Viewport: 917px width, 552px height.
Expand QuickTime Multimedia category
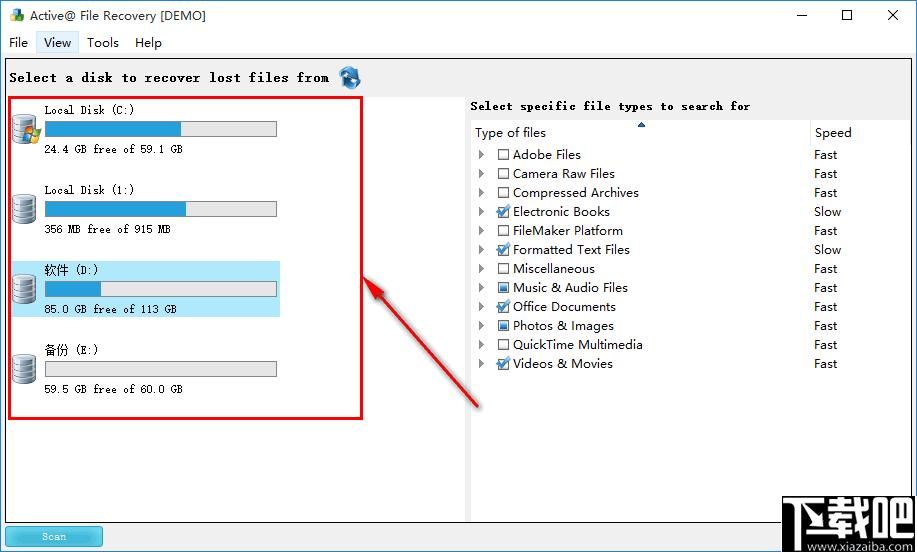pos(481,345)
